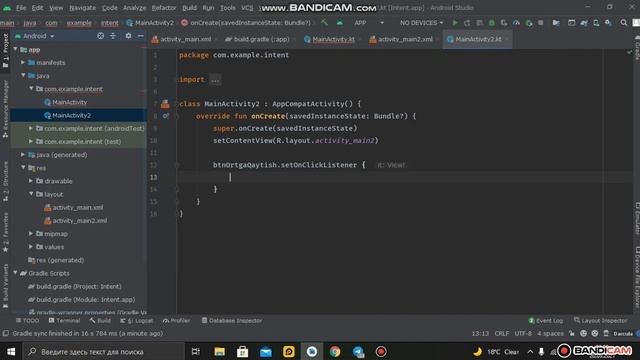Click the Profile app icon
This screenshot has width=640, height=360.
click(516, 23)
